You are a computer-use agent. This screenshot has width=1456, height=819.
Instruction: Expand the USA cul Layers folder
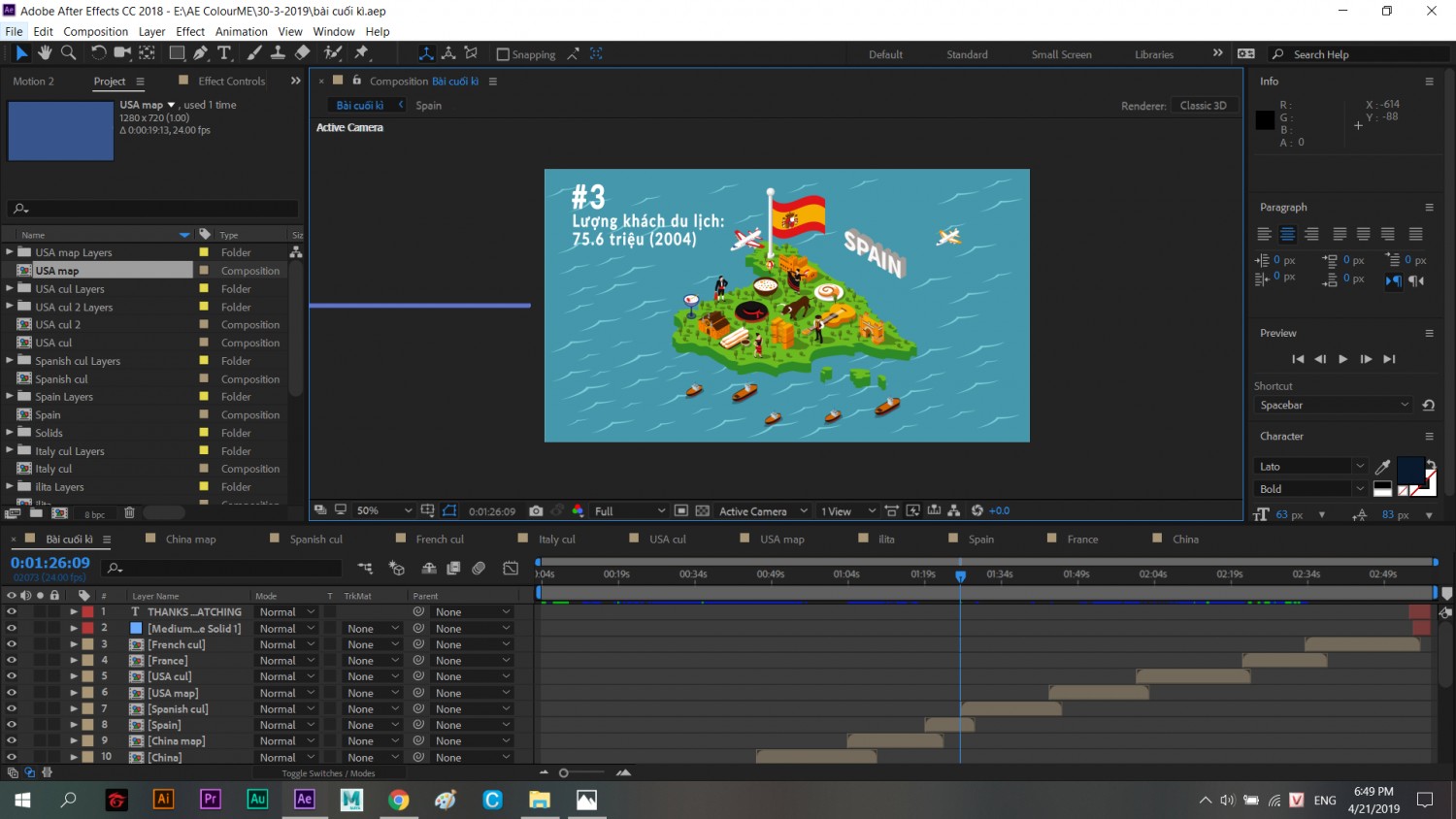click(x=10, y=288)
